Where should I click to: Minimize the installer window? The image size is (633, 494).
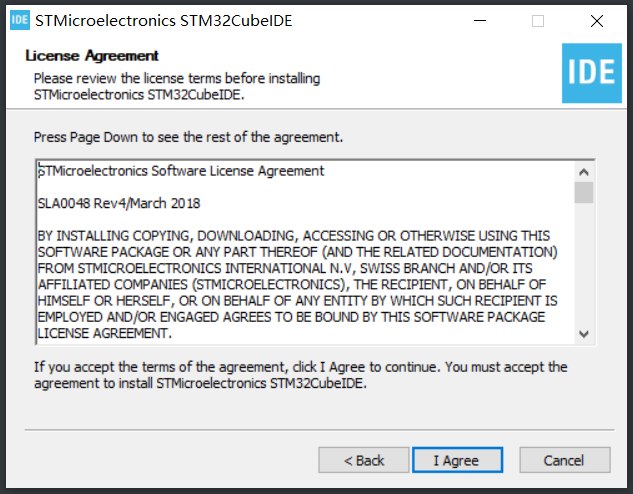(x=480, y=21)
